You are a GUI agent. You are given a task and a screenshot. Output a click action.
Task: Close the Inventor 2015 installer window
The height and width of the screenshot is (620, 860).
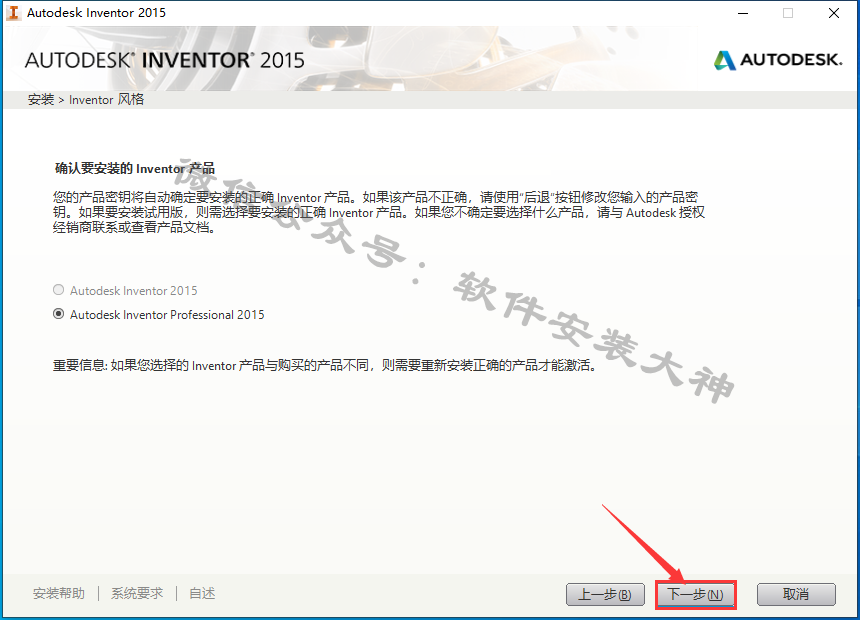click(x=834, y=13)
